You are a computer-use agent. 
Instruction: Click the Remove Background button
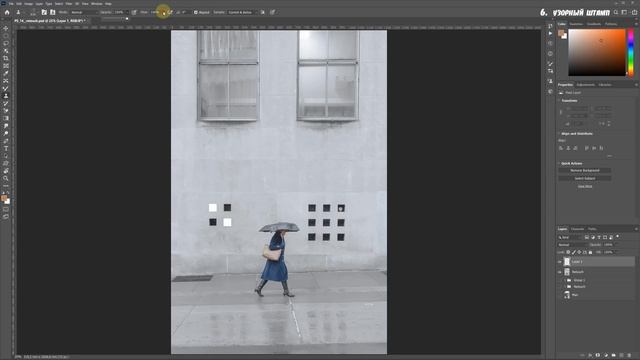coord(584,170)
